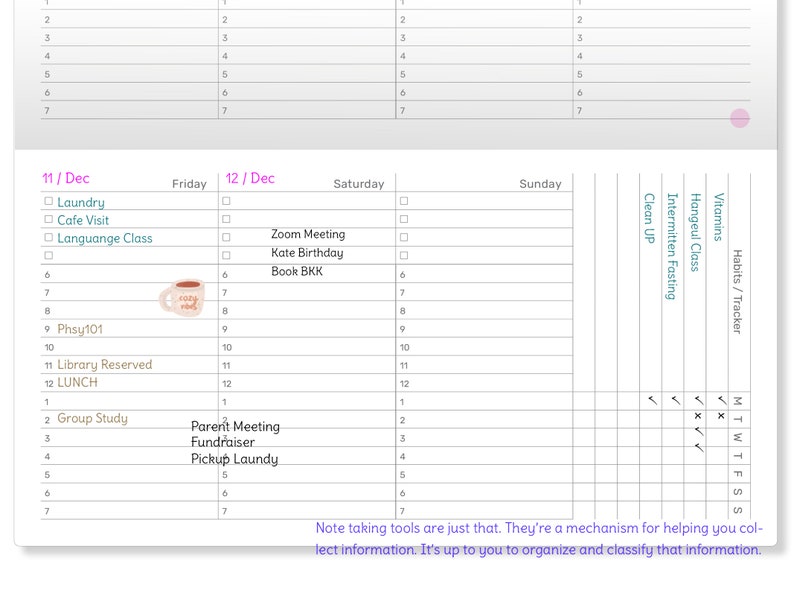This screenshot has height=596, width=794.
Task: Click the Monday Intermitten Fasting checkmark
Action: 676,401
